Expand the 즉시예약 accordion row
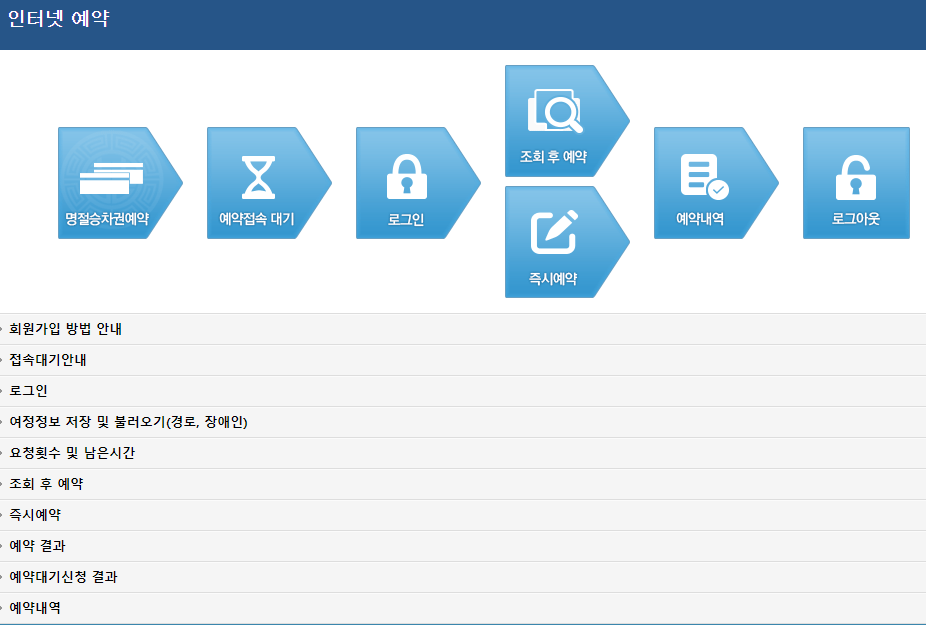 coord(463,515)
